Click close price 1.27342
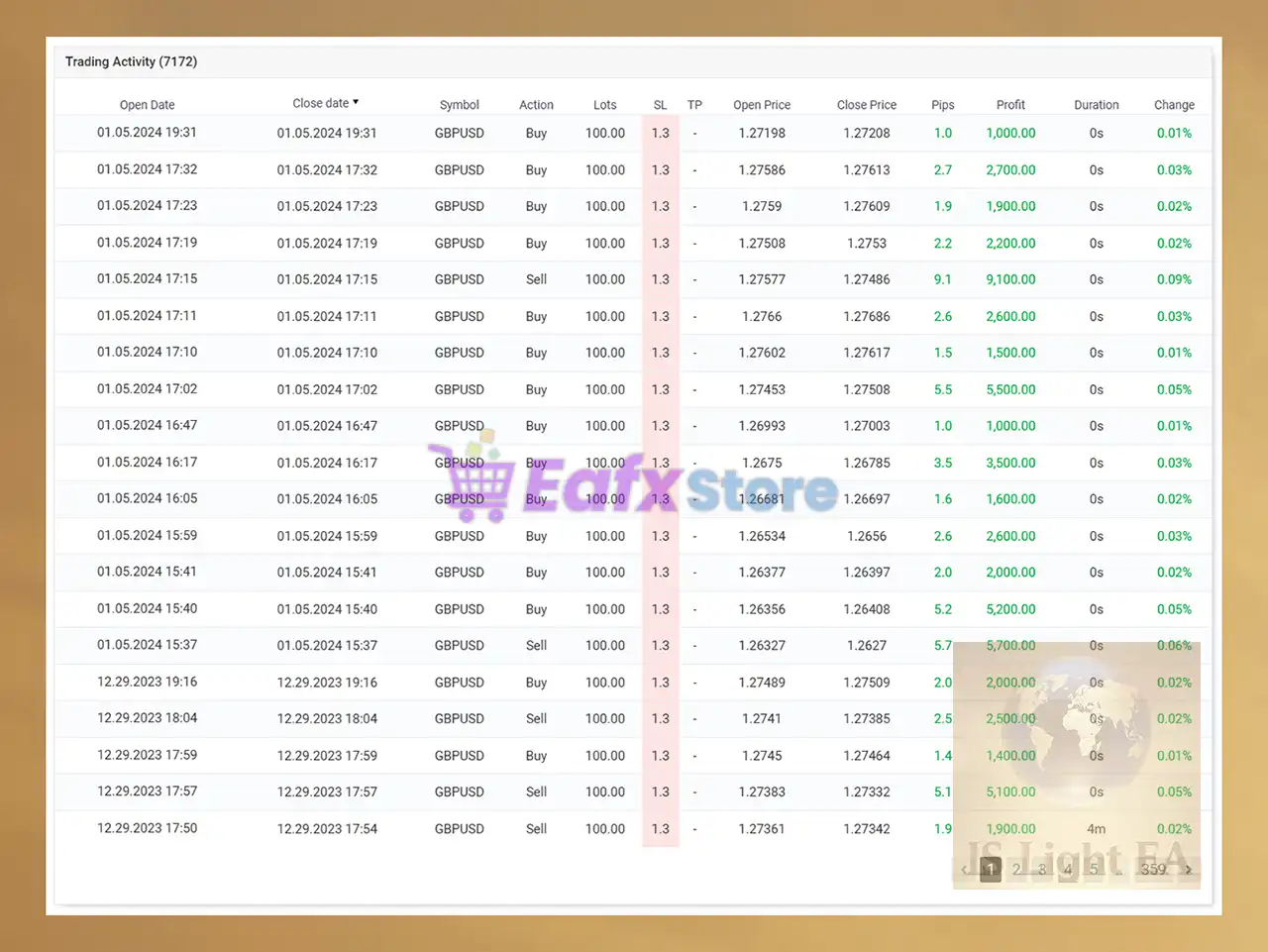This screenshot has width=1268, height=952. (x=867, y=829)
